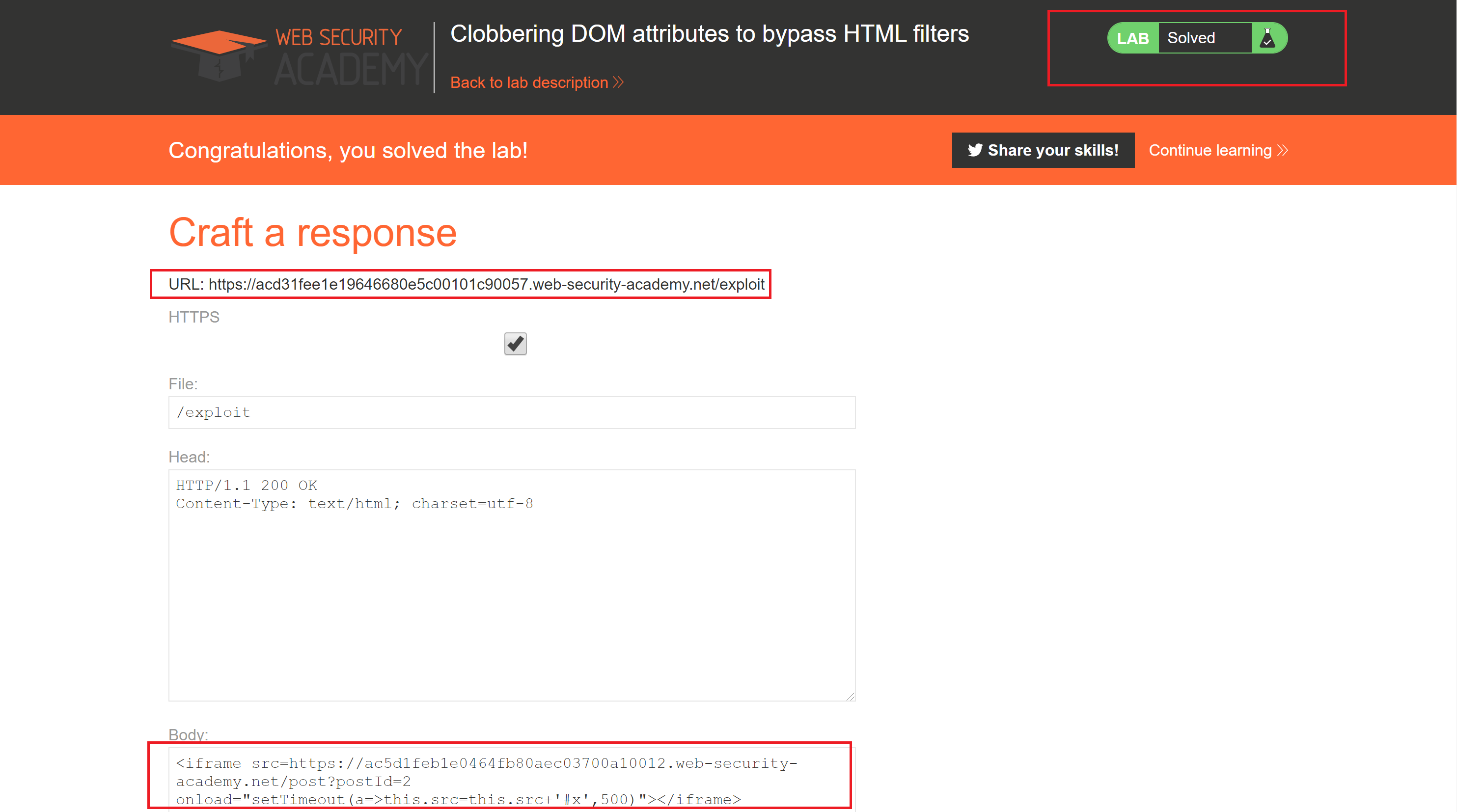Click the lab title 'Clobbering DOM attributes' text
Viewport: 1457px width, 812px height.
[x=709, y=34]
